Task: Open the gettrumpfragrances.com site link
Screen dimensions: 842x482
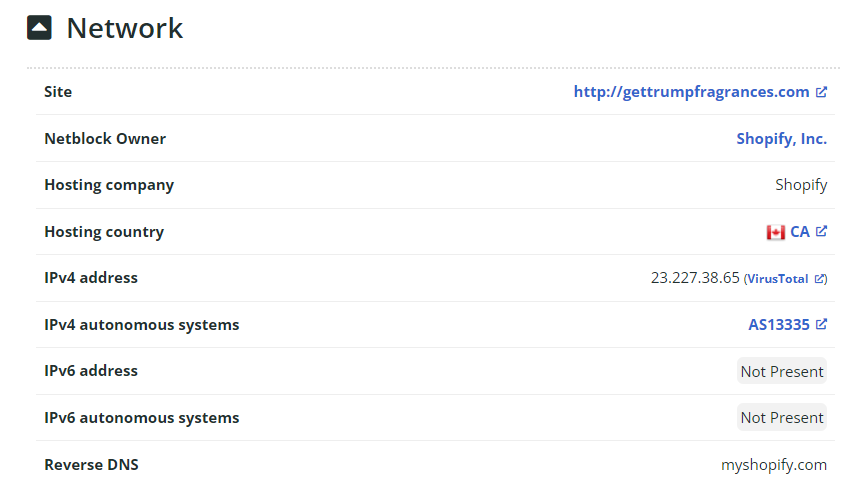Action: (x=691, y=92)
